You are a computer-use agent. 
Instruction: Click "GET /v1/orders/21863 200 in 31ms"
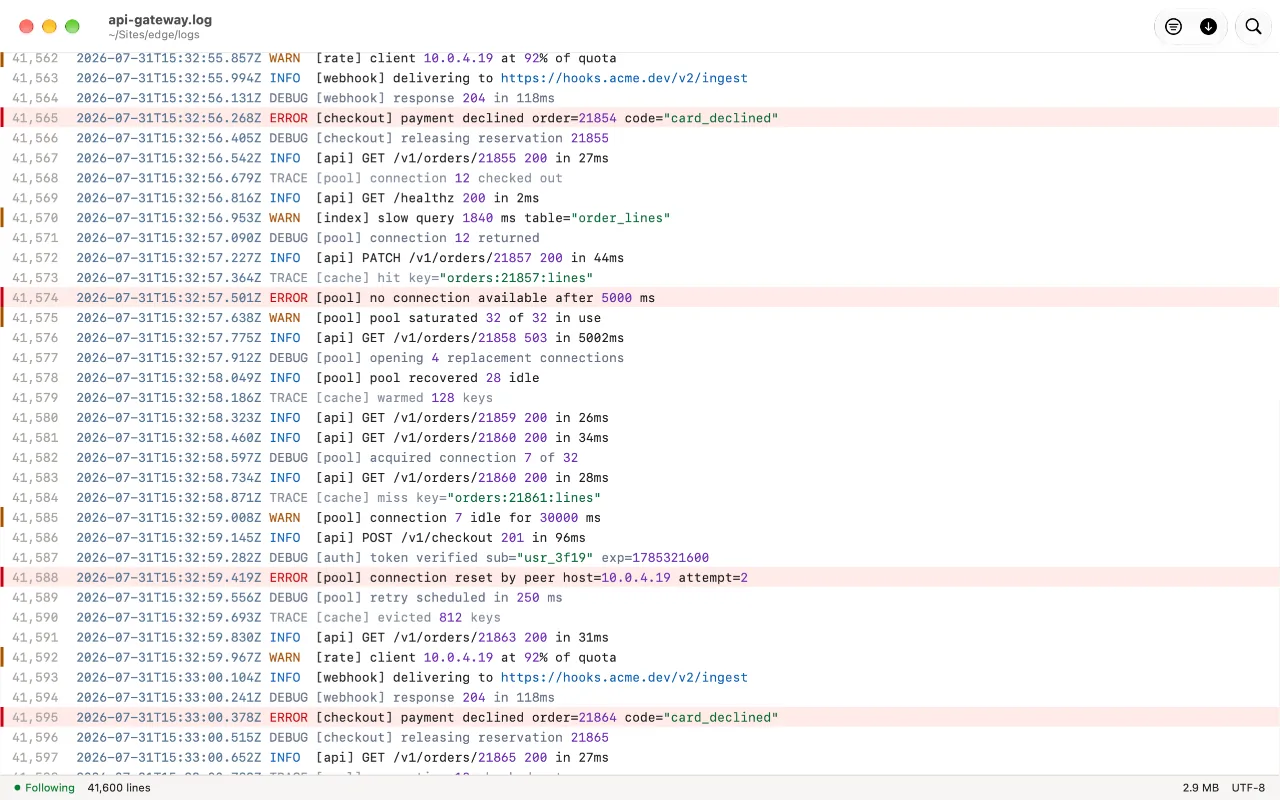click(485, 637)
